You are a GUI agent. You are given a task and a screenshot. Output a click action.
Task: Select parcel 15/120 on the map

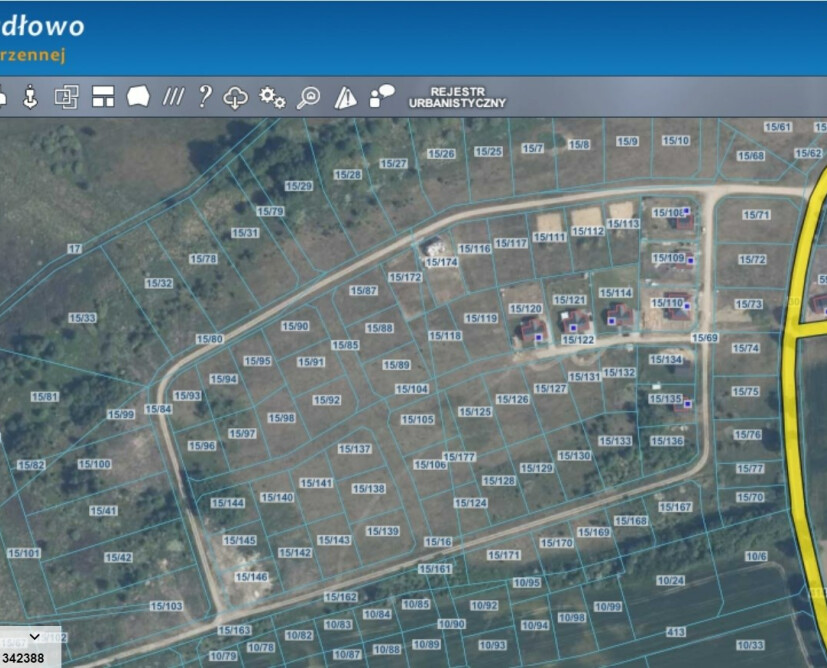click(526, 309)
